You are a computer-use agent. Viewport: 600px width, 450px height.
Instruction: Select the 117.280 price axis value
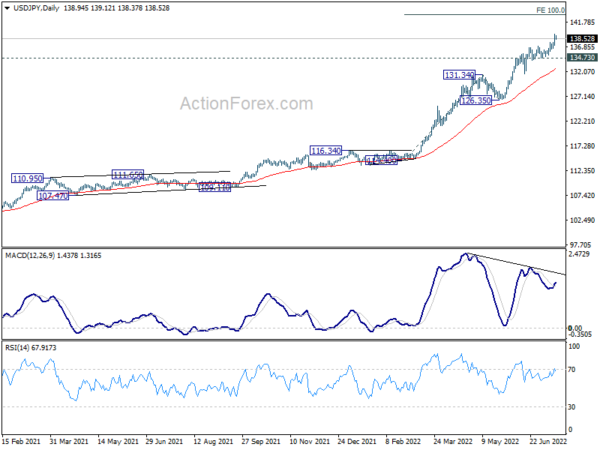click(582, 146)
